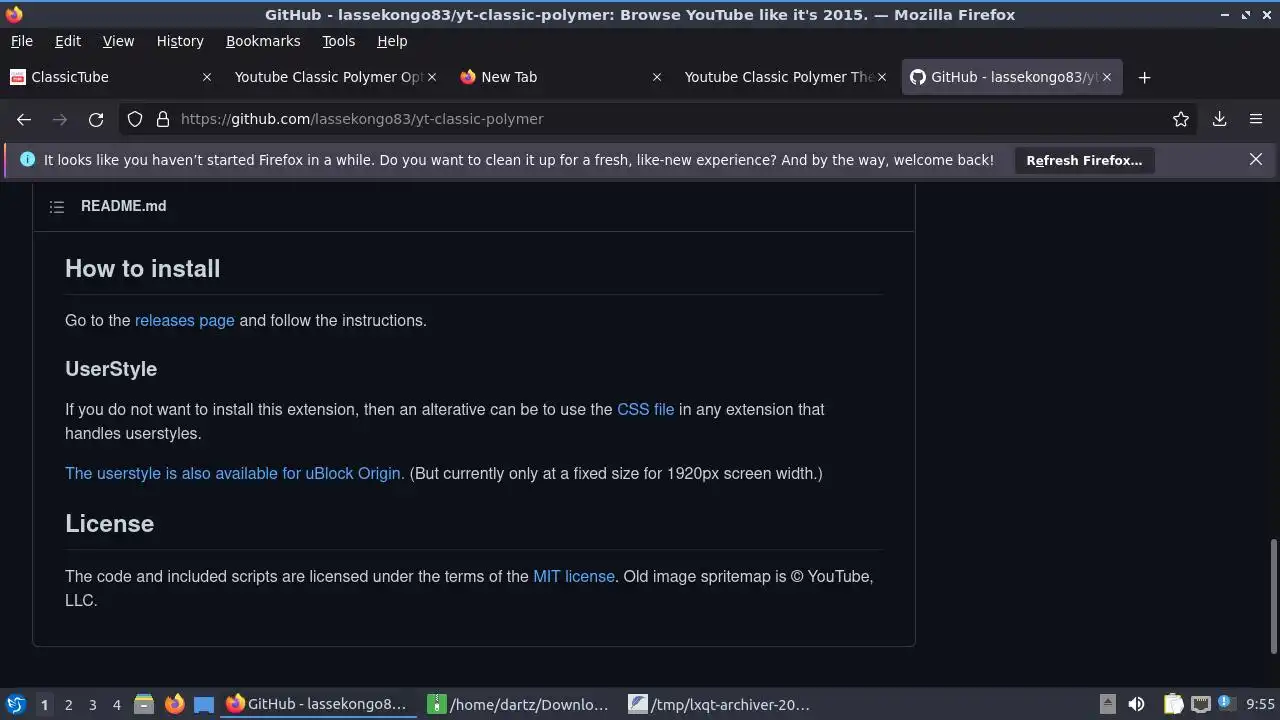Image resolution: width=1280 pixels, height=720 pixels.
Task: Switch to virtual desktop 3
Action: 92,704
